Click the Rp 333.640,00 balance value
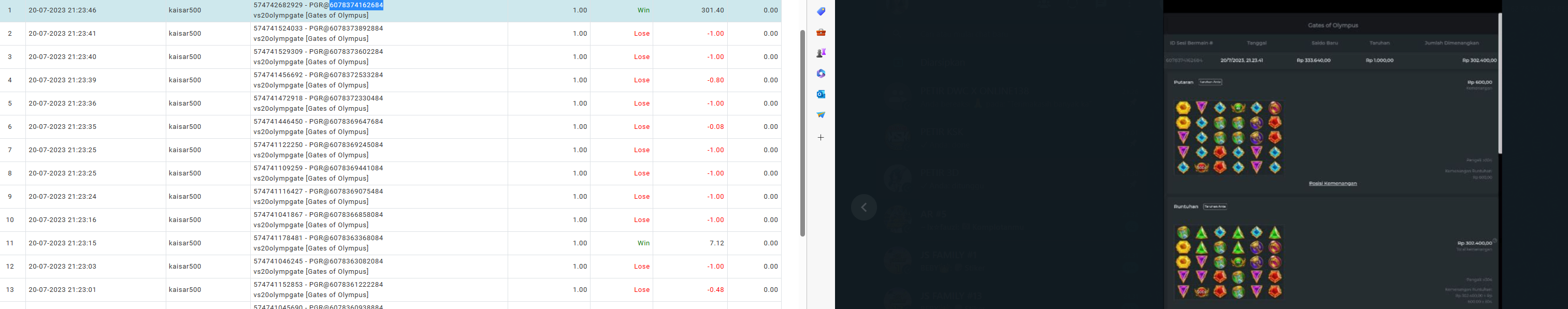 coord(1314,61)
